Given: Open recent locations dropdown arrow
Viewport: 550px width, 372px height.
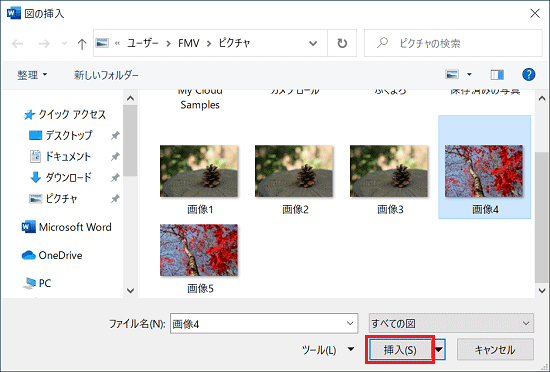Looking at the screenshot, I should click(64, 43).
